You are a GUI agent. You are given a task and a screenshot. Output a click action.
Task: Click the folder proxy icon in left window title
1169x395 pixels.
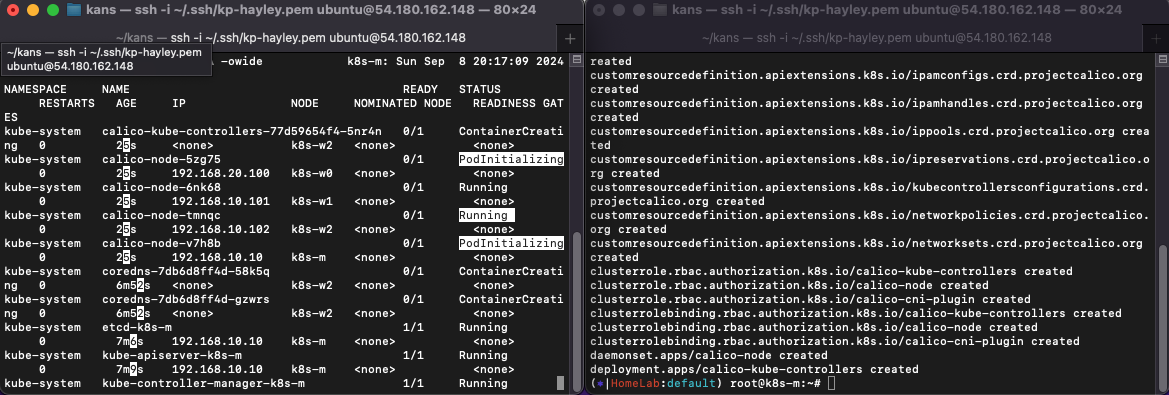[x=74, y=10]
